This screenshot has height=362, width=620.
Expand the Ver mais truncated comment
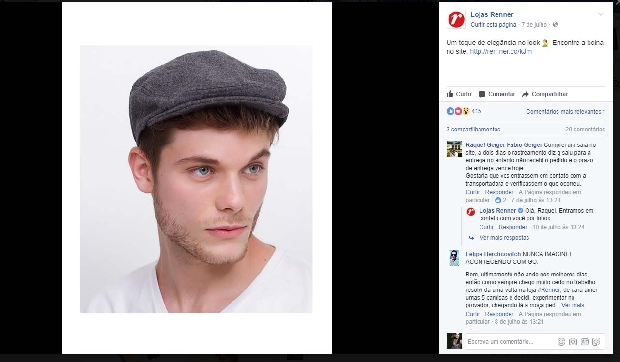[572, 305]
